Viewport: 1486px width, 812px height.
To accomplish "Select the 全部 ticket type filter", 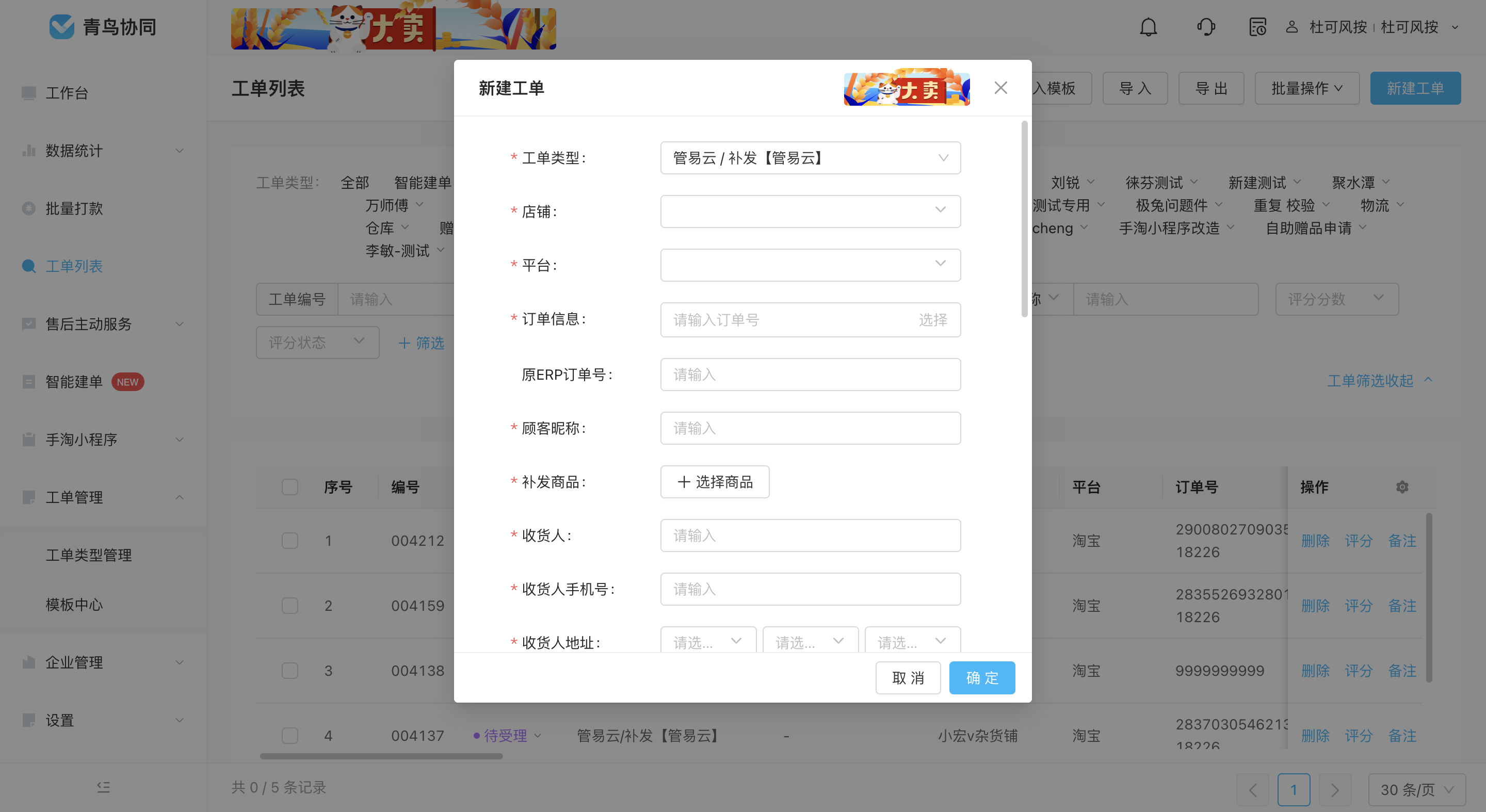I will (x=355, y=183).
